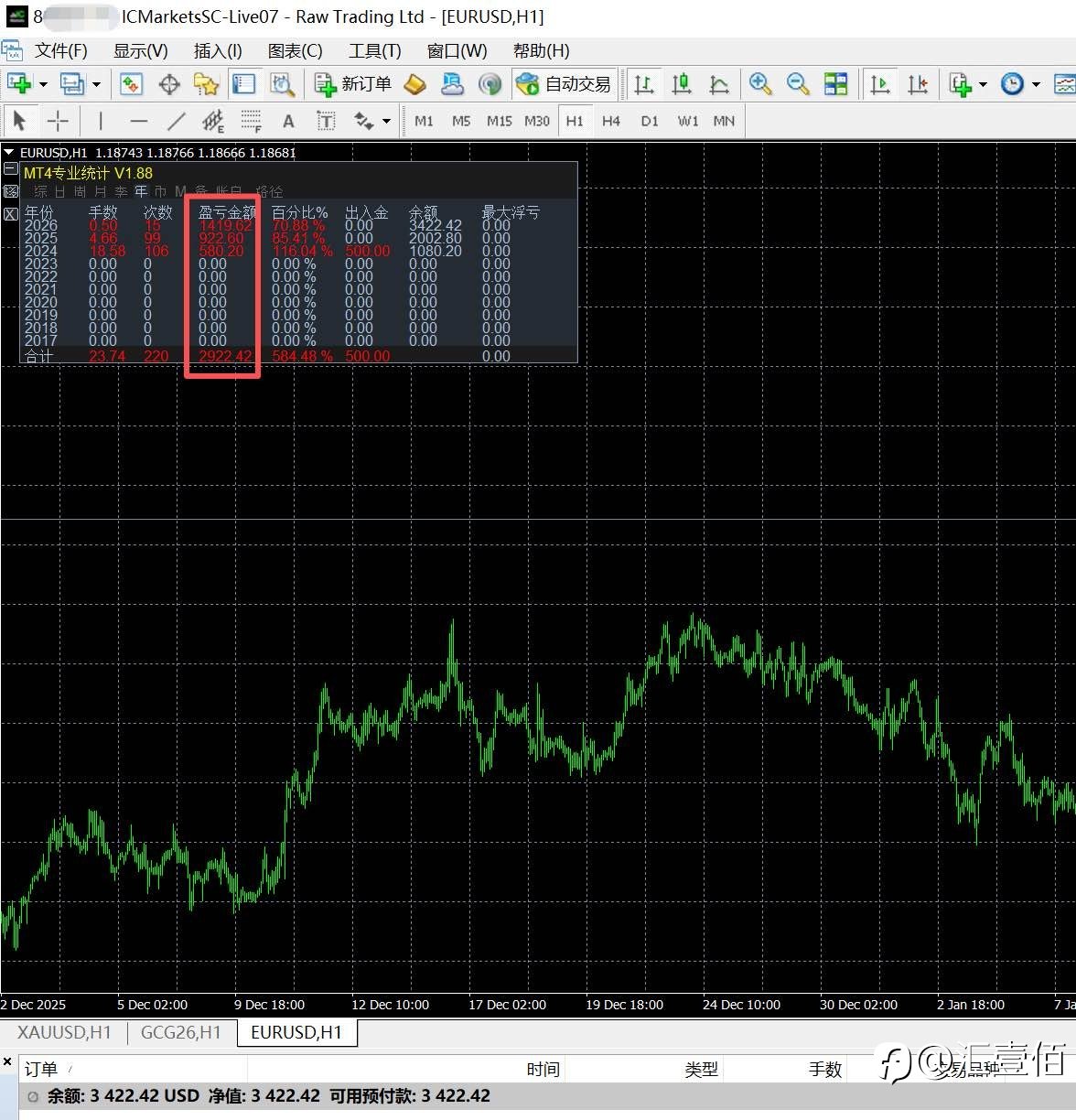Select the Fibonacci retracement tool
Viewport: 1076px width, 1120px height.
click(251, 121)
